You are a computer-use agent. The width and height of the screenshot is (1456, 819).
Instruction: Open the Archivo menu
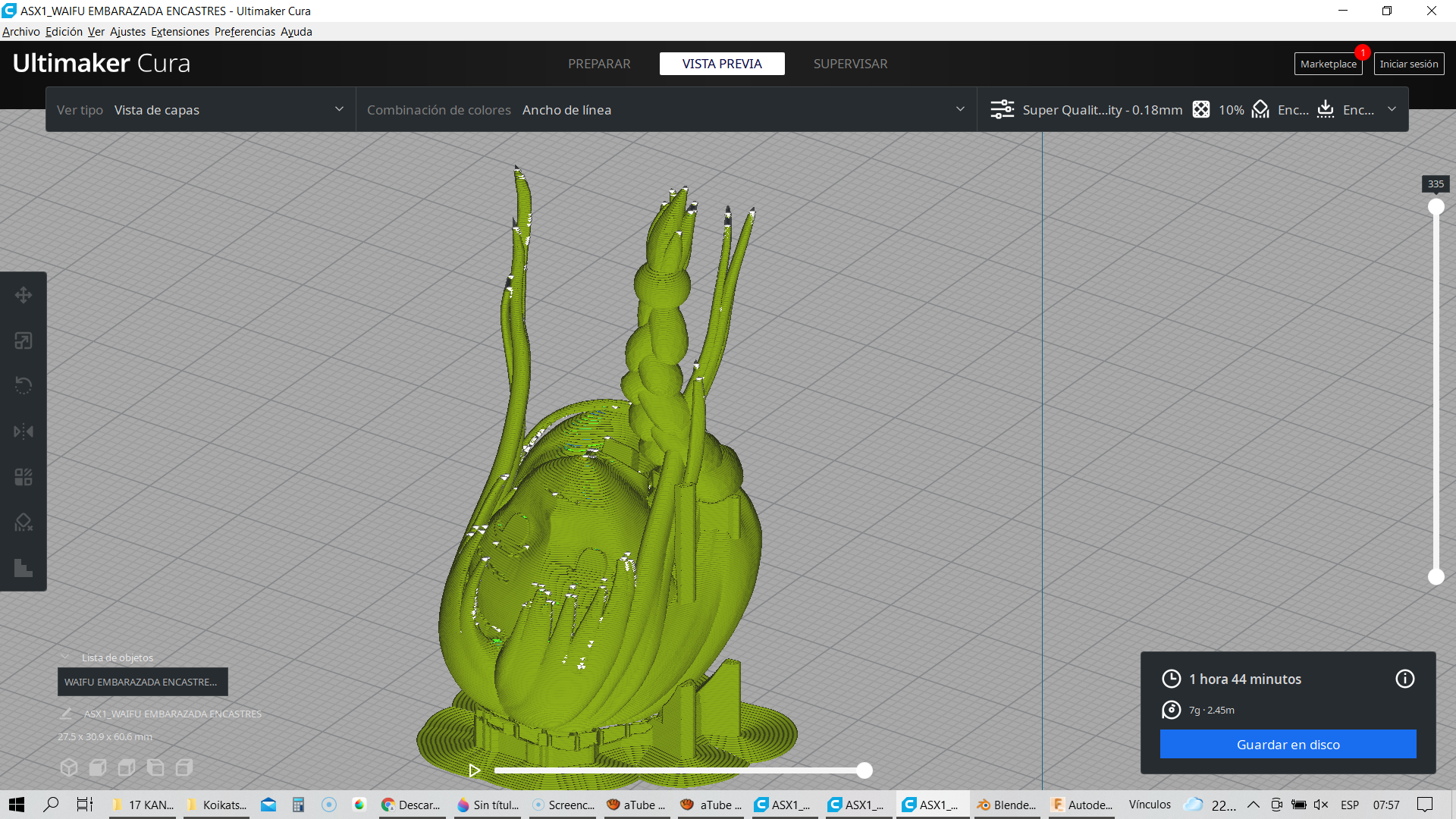pos(21,32)
